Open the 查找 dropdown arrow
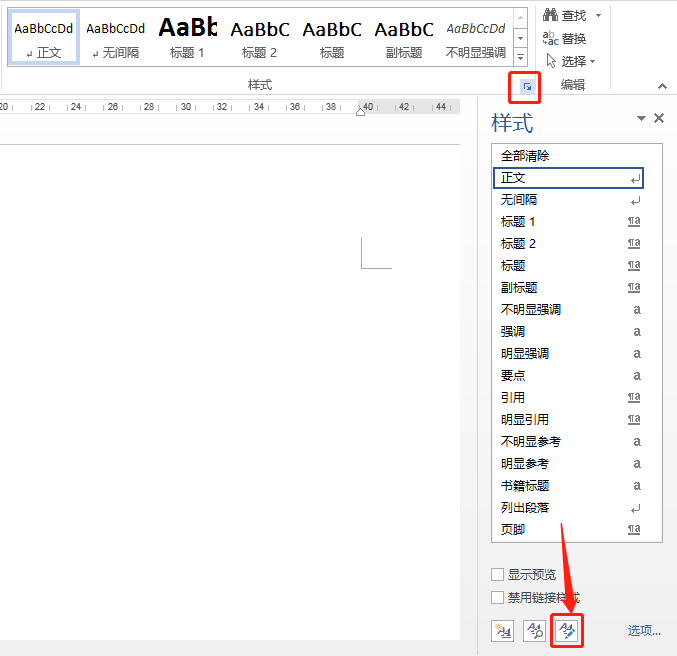 [598, 16]
